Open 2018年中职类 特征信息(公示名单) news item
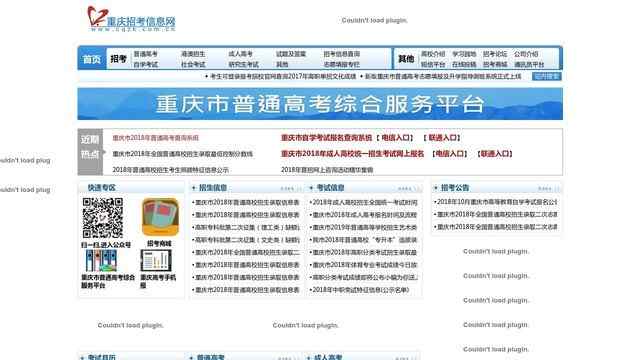The image size is (640, 360). coord(360,290)
